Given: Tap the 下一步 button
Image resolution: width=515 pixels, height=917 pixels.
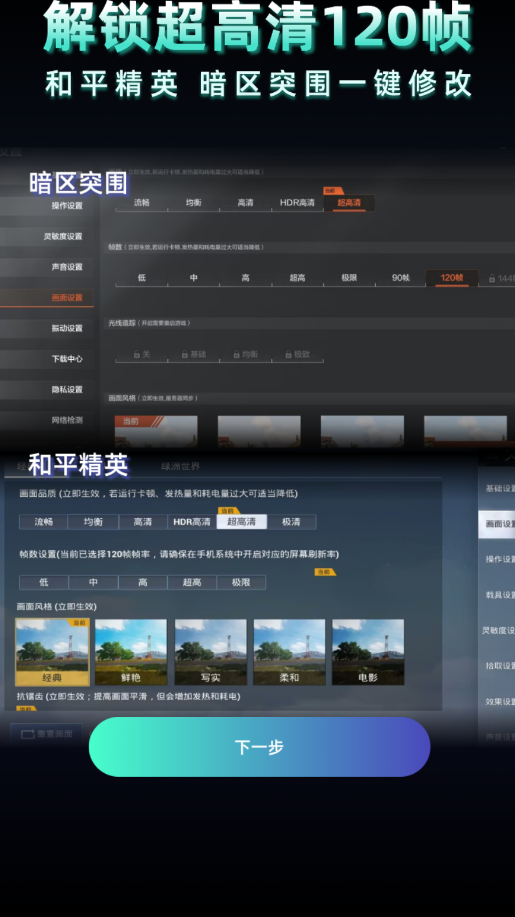Looking at the screenshot, I should click(x=260, y=747).
